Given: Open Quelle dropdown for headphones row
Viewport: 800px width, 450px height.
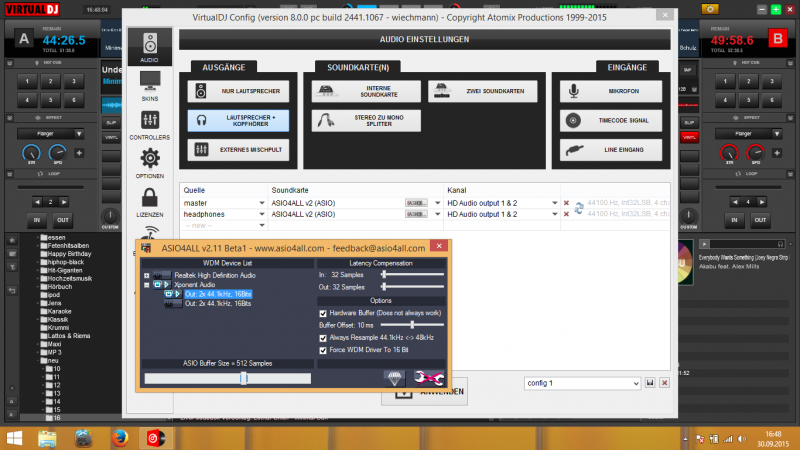Looking at the screenshot, I should (262, 214).
